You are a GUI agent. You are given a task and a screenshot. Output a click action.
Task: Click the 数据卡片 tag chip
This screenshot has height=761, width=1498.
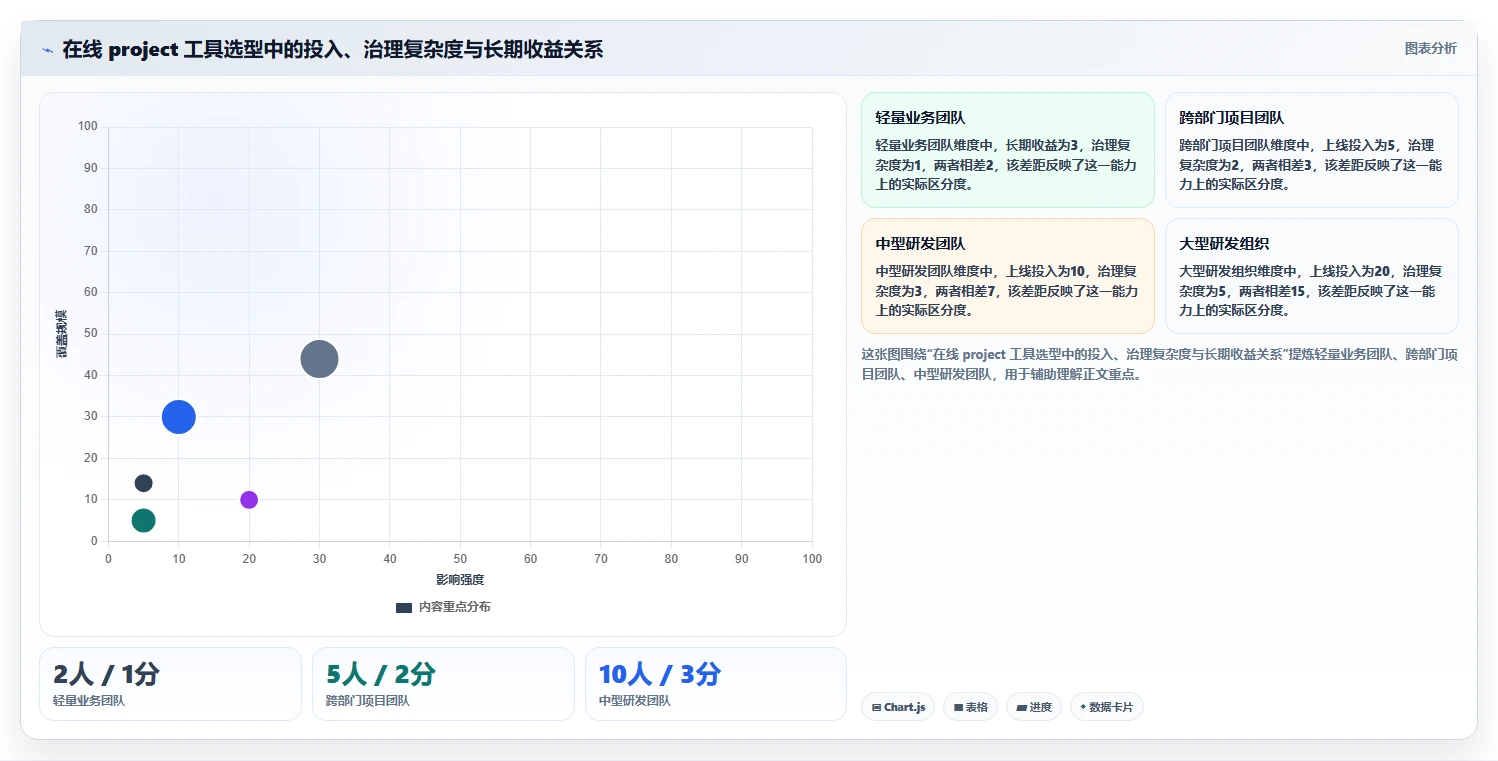pyautogui.click(x=1106, y=707)
